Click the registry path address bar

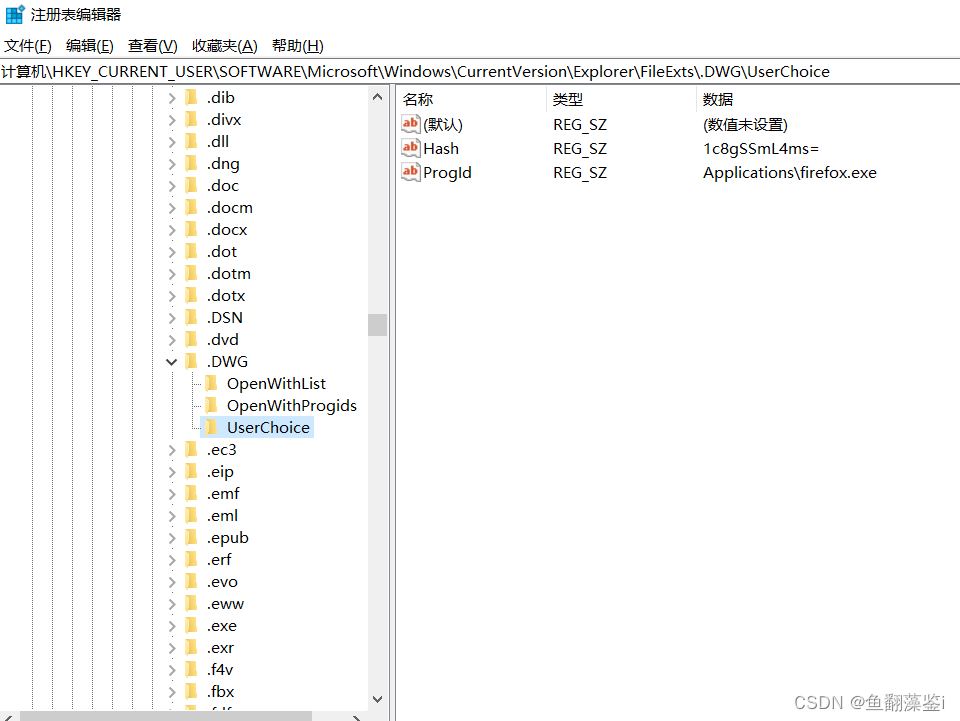[480, 72]
